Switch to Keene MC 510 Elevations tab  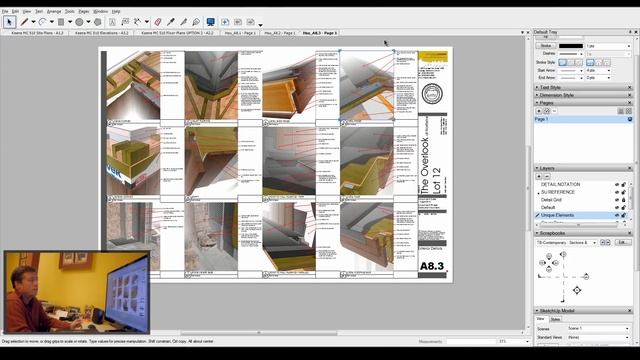102,33
